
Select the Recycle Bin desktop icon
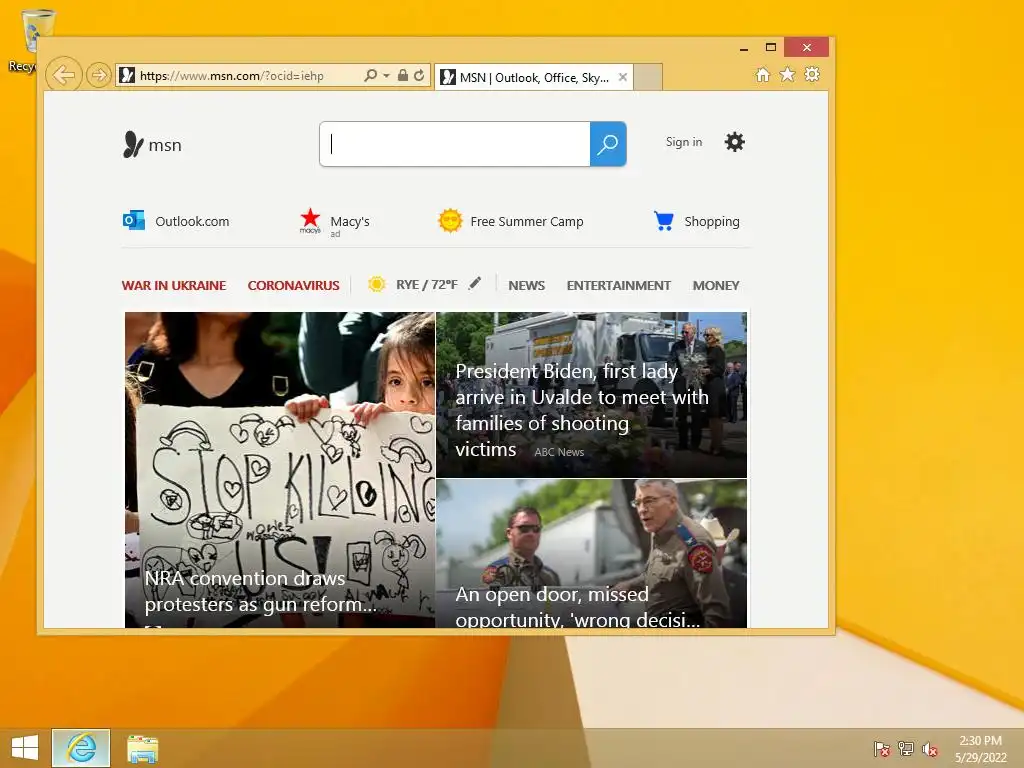click(31, 40)
